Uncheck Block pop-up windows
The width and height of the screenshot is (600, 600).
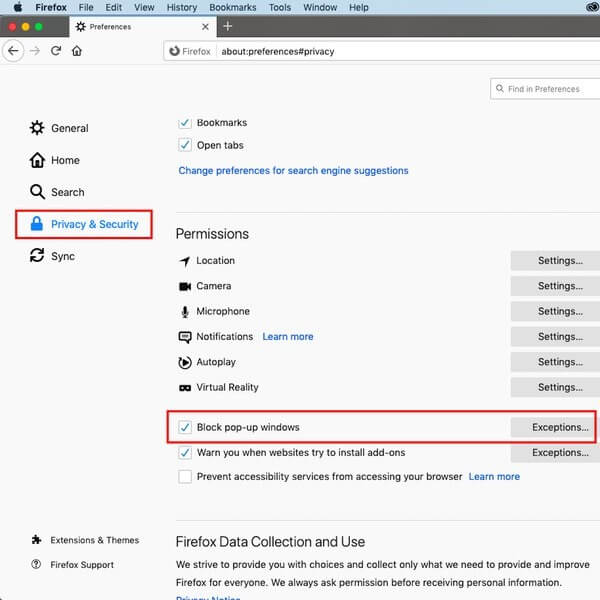pos(184,427)
